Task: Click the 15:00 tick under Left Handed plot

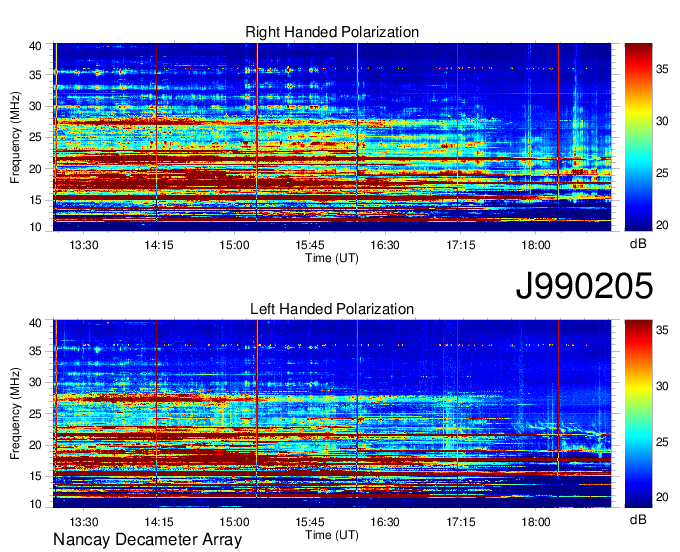Action: pyautogui.click(x=234, y=522)
